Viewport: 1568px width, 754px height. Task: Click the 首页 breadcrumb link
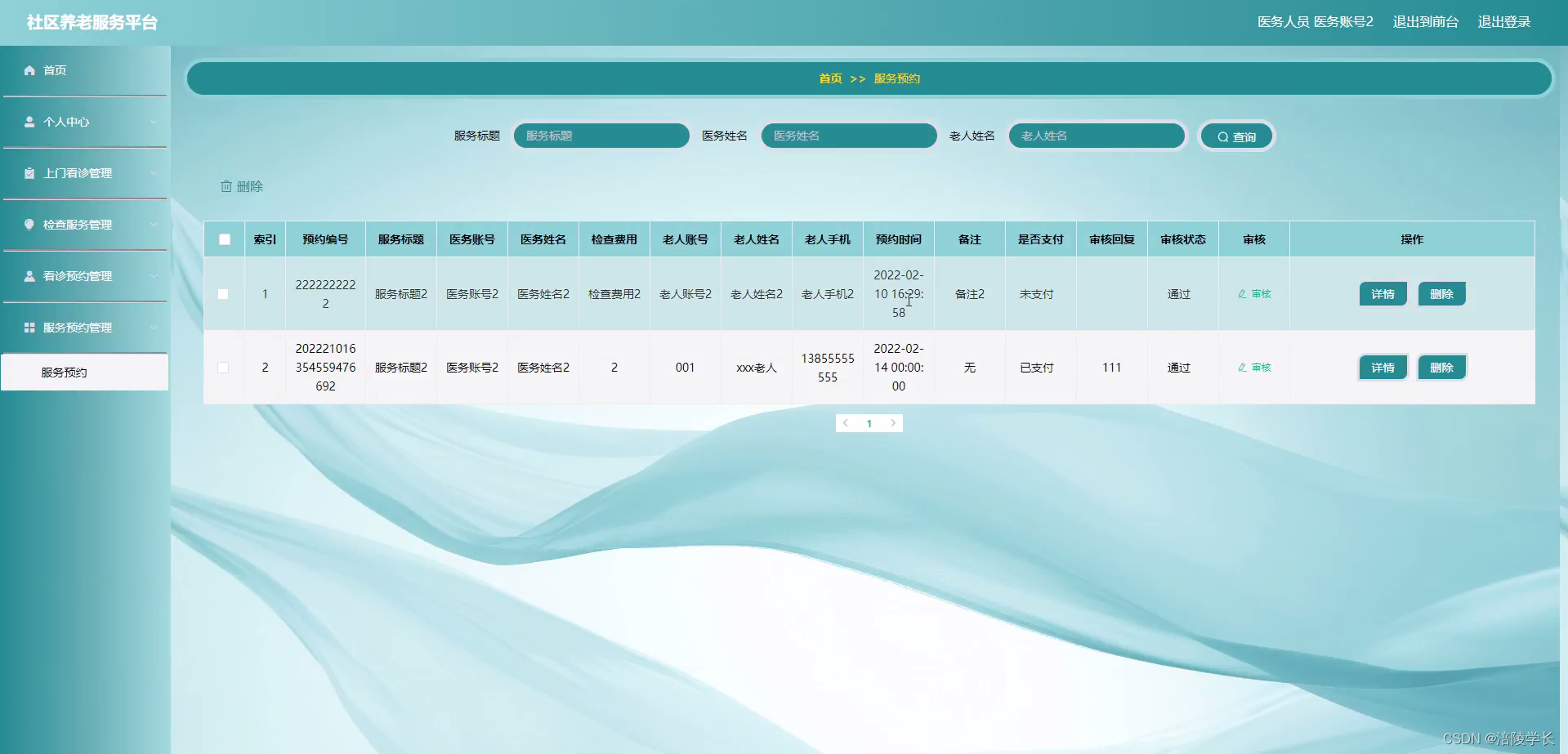tap(830, 78)
